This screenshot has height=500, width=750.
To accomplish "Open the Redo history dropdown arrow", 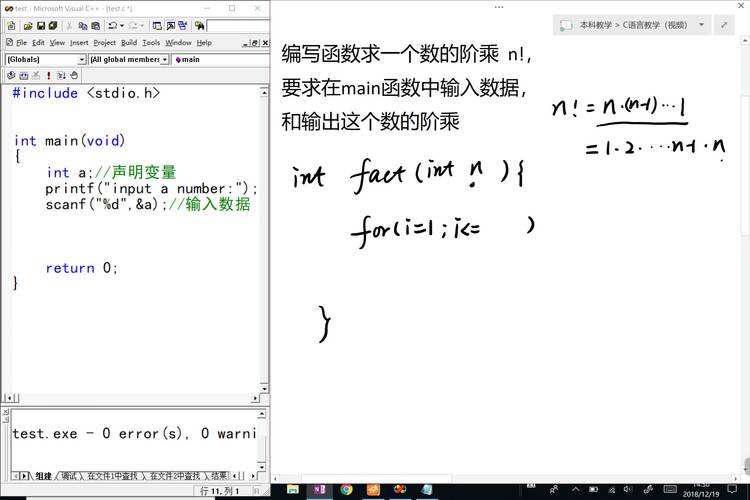I will click(142, 25).
